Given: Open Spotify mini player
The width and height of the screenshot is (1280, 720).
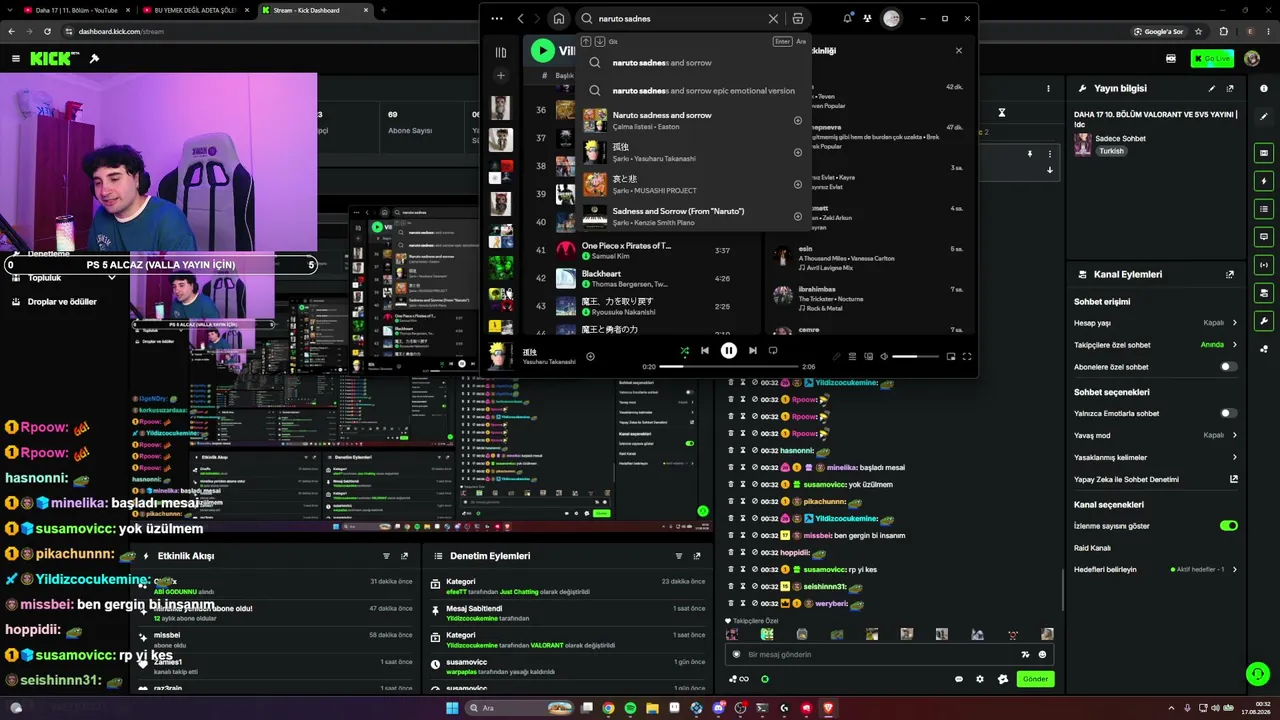Looking at the screenshot, I should click(951, 357).
